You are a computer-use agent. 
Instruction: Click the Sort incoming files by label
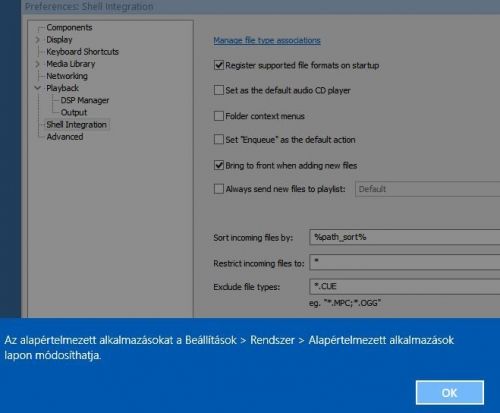[253, 238]
